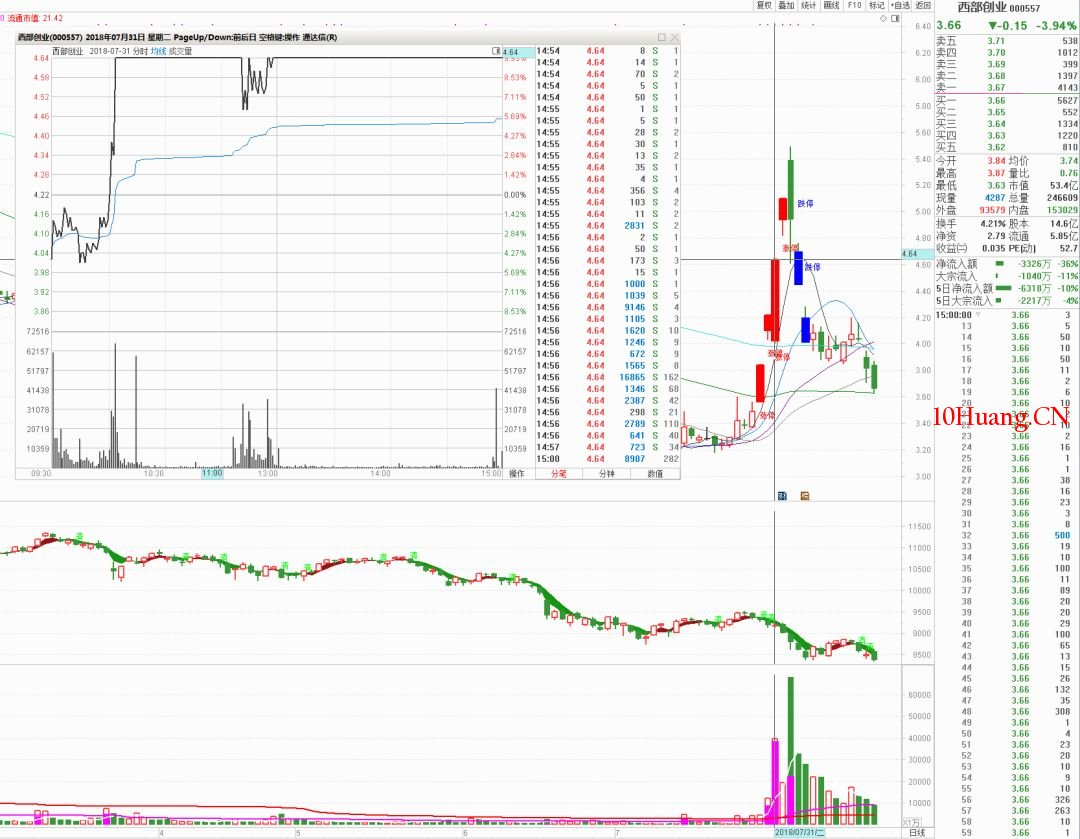Maximize the intraday popup window

pyautogui.click(x=662, y=37)
